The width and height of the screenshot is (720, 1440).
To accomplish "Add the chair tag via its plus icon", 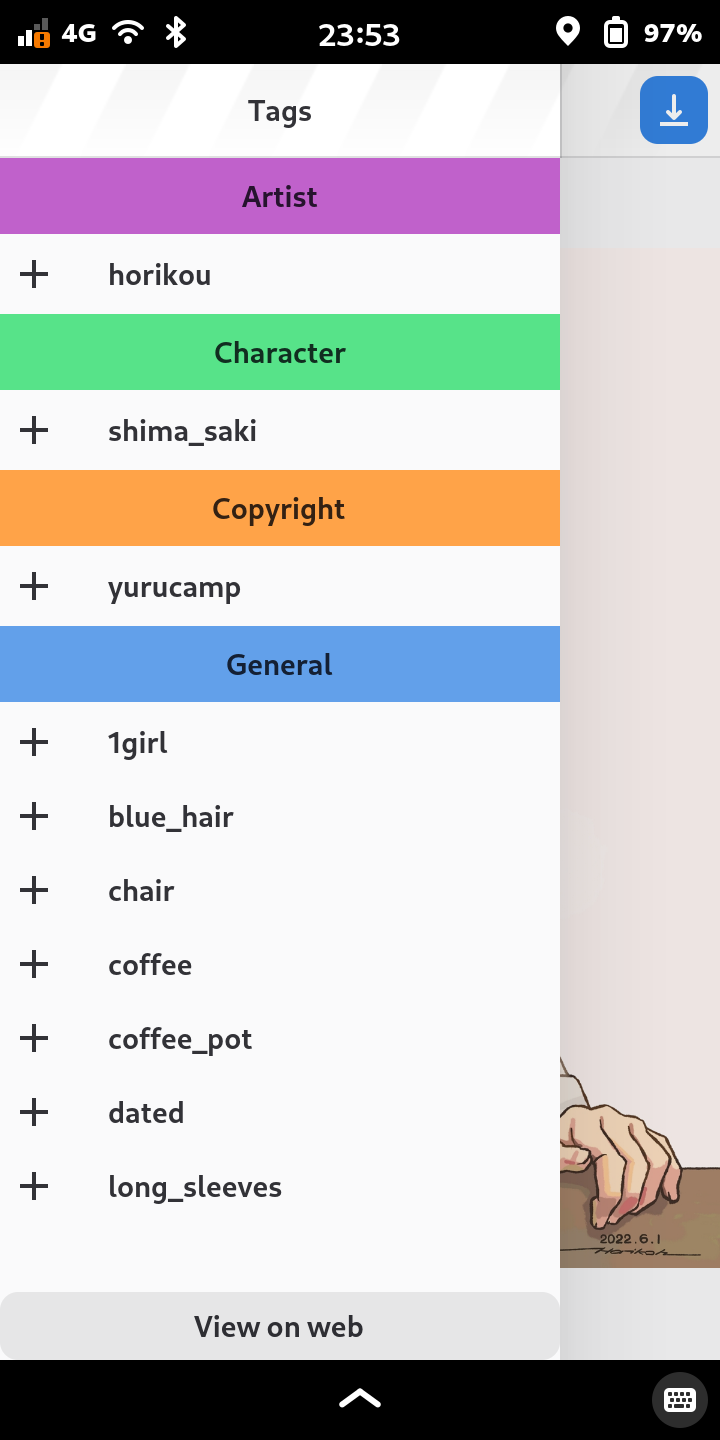I will point(34,890).
